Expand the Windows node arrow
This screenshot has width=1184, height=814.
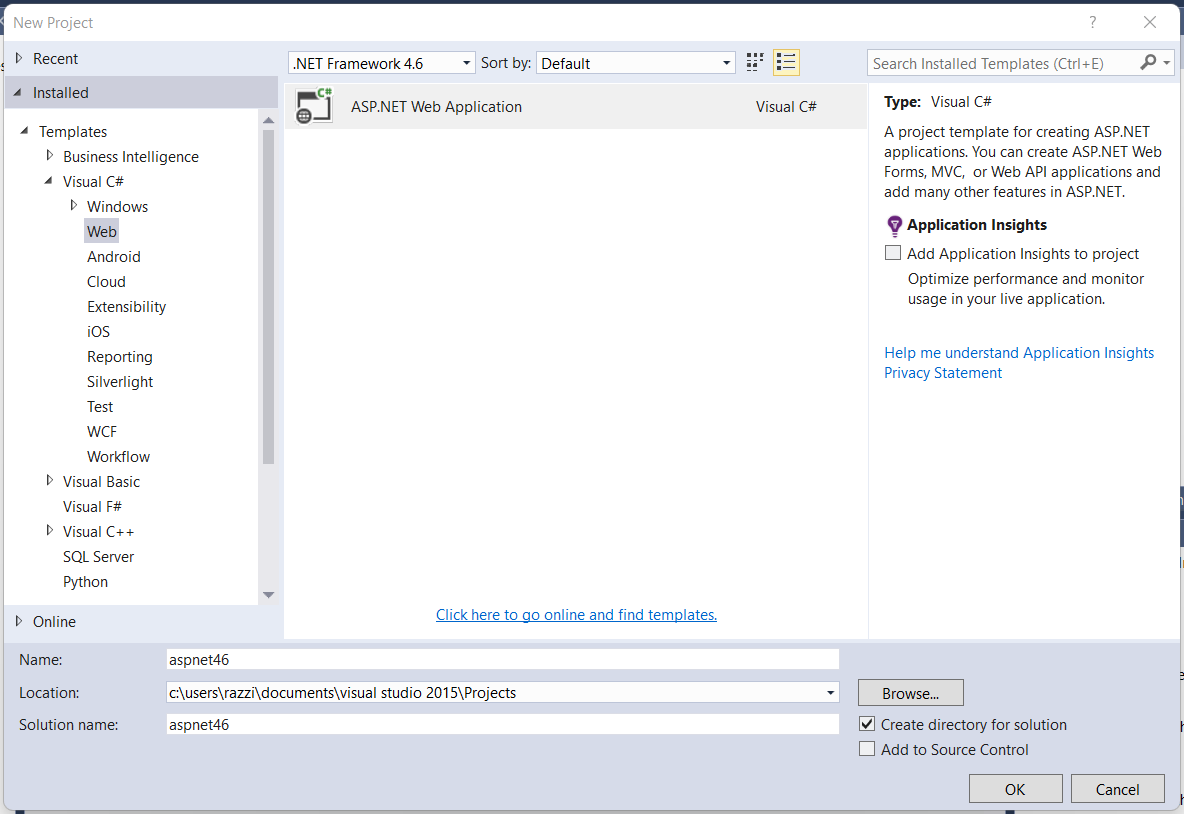(x=73, y=205)
